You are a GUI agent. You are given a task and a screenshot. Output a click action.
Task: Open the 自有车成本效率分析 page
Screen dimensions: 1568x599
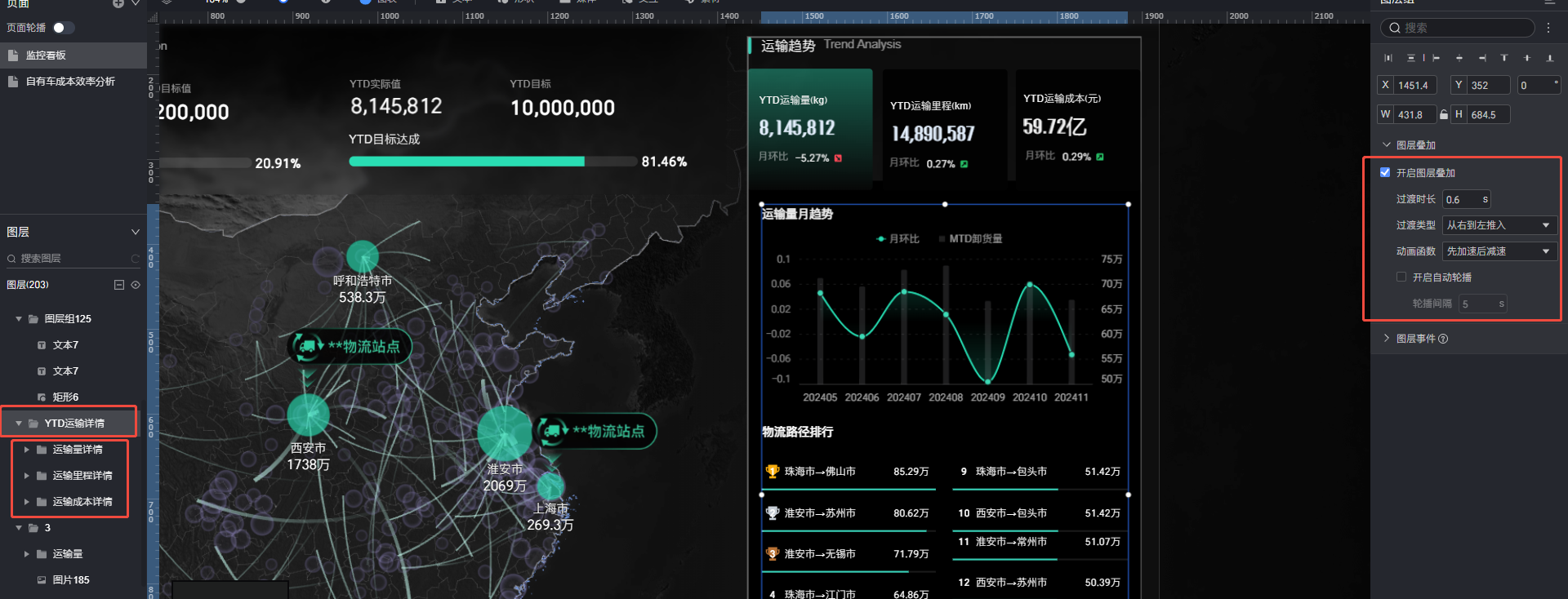point(70,82)
